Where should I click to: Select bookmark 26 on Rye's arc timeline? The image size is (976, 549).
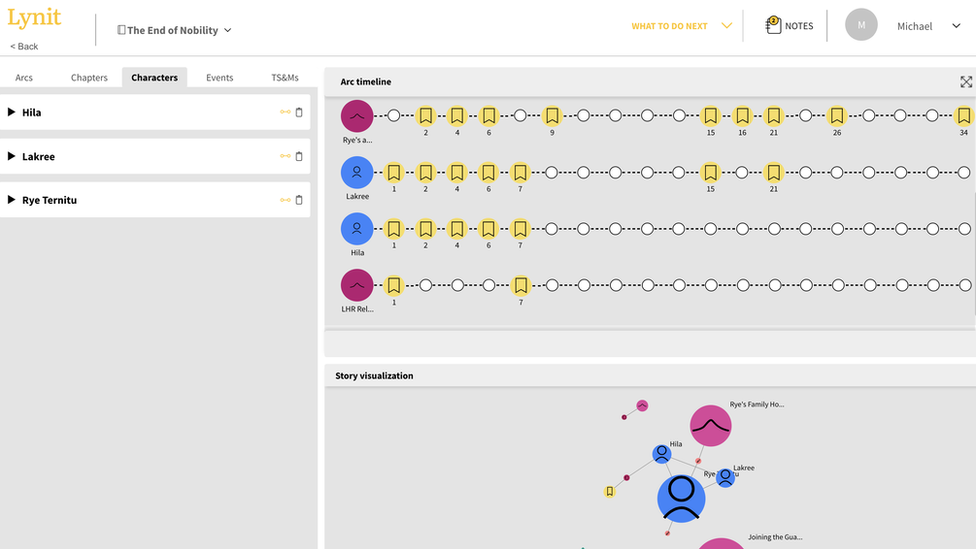(837, 116)
